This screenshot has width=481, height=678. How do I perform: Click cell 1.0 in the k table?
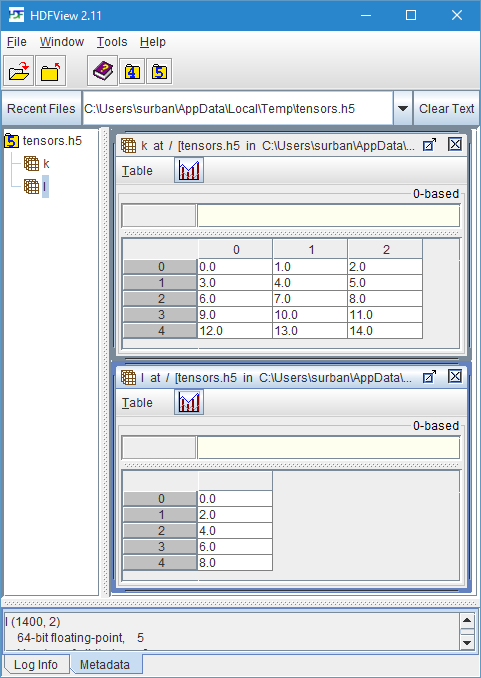pos(310,267)
